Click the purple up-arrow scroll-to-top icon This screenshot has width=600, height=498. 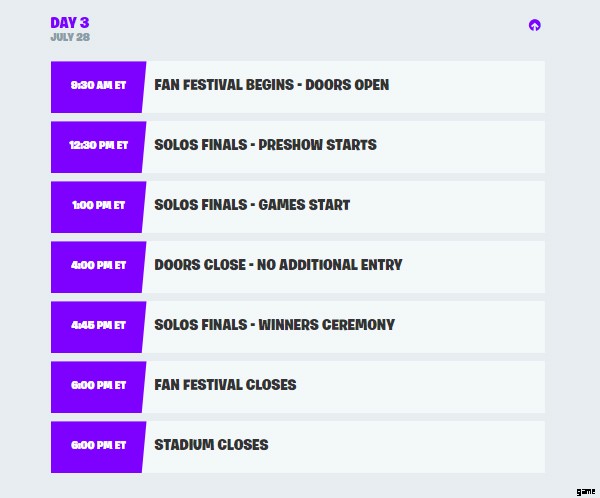[x=535, y=25]
